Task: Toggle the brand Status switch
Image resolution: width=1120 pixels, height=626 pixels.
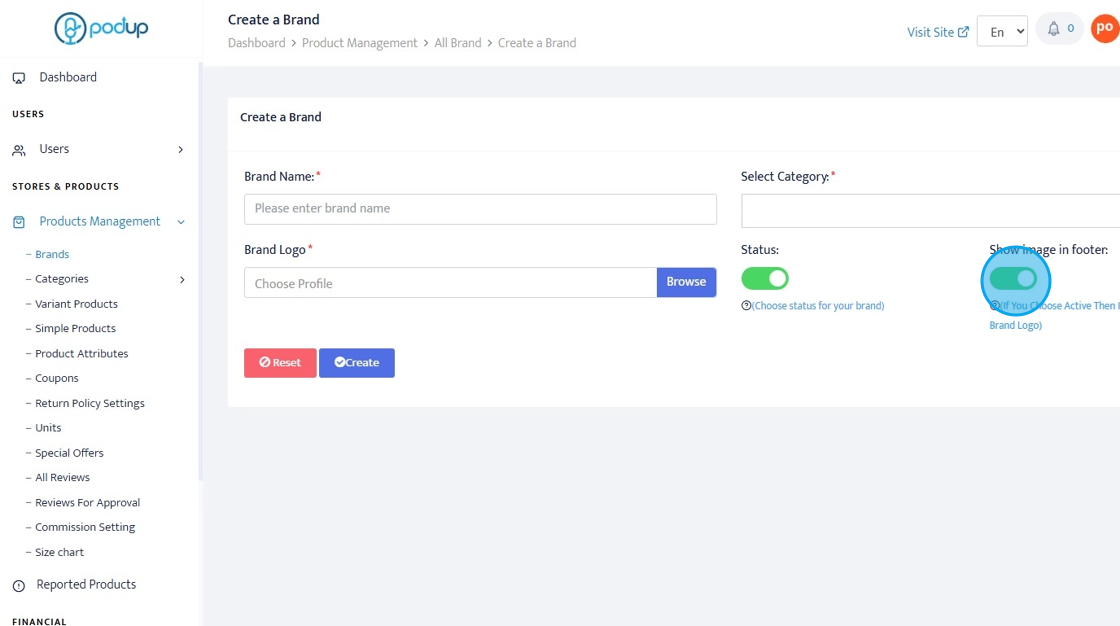Action: pos(765,279)
